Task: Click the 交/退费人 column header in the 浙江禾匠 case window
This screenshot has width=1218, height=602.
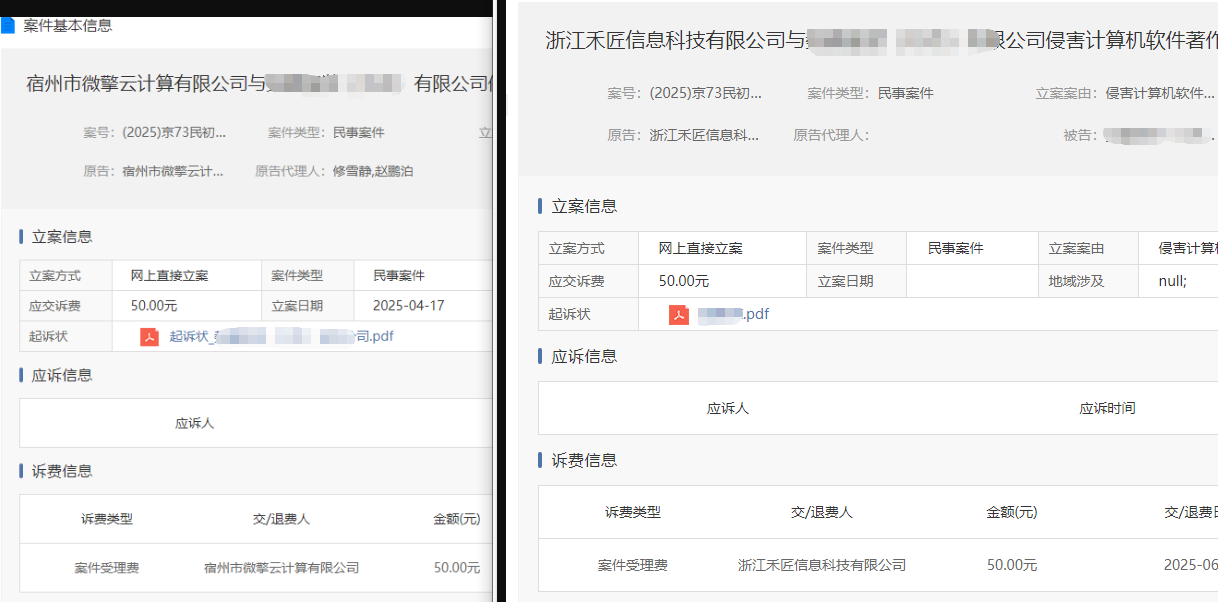Action: coord(822,512)
